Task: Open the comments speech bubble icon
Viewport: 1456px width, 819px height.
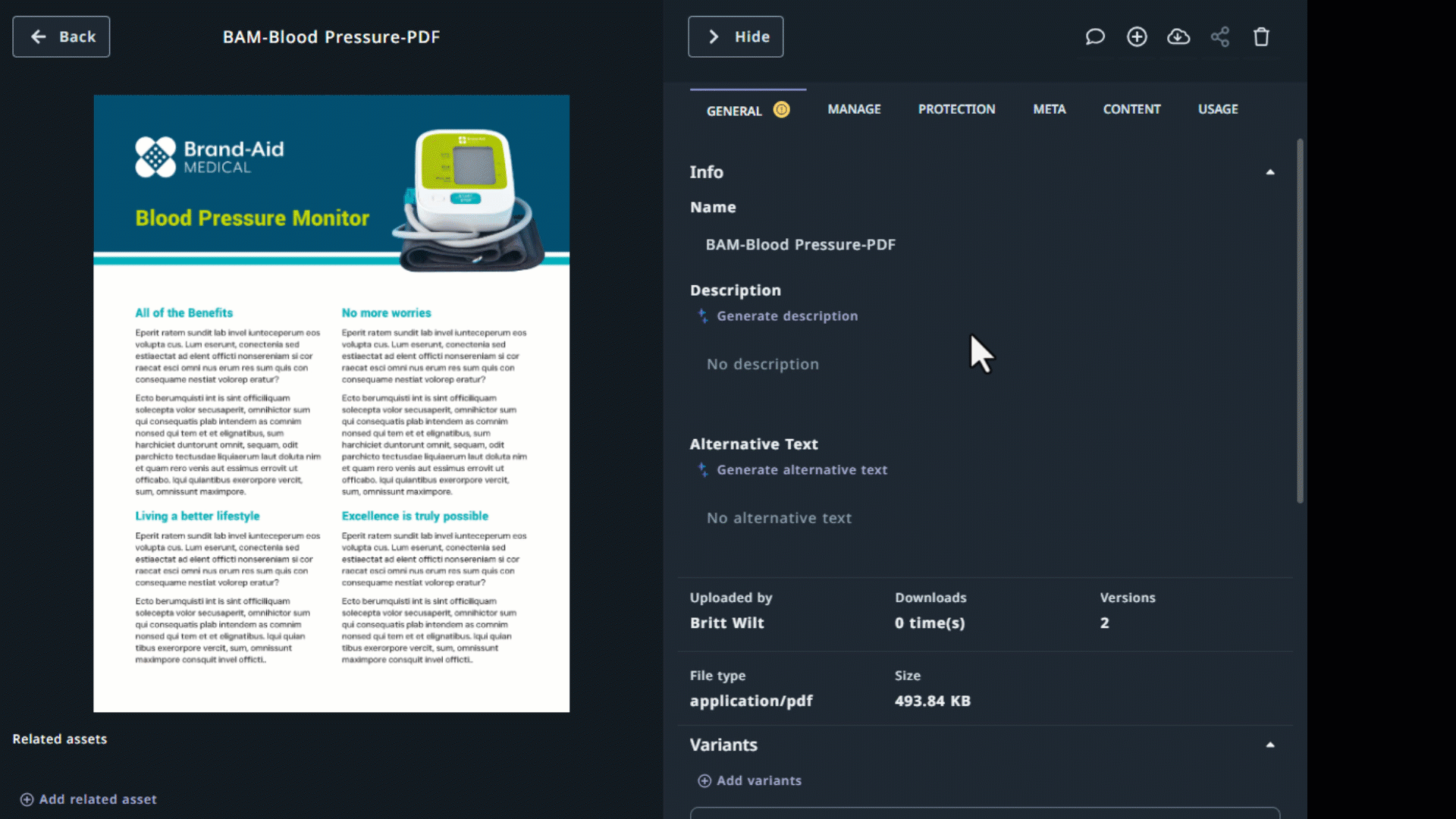Action: (1094, 36)
